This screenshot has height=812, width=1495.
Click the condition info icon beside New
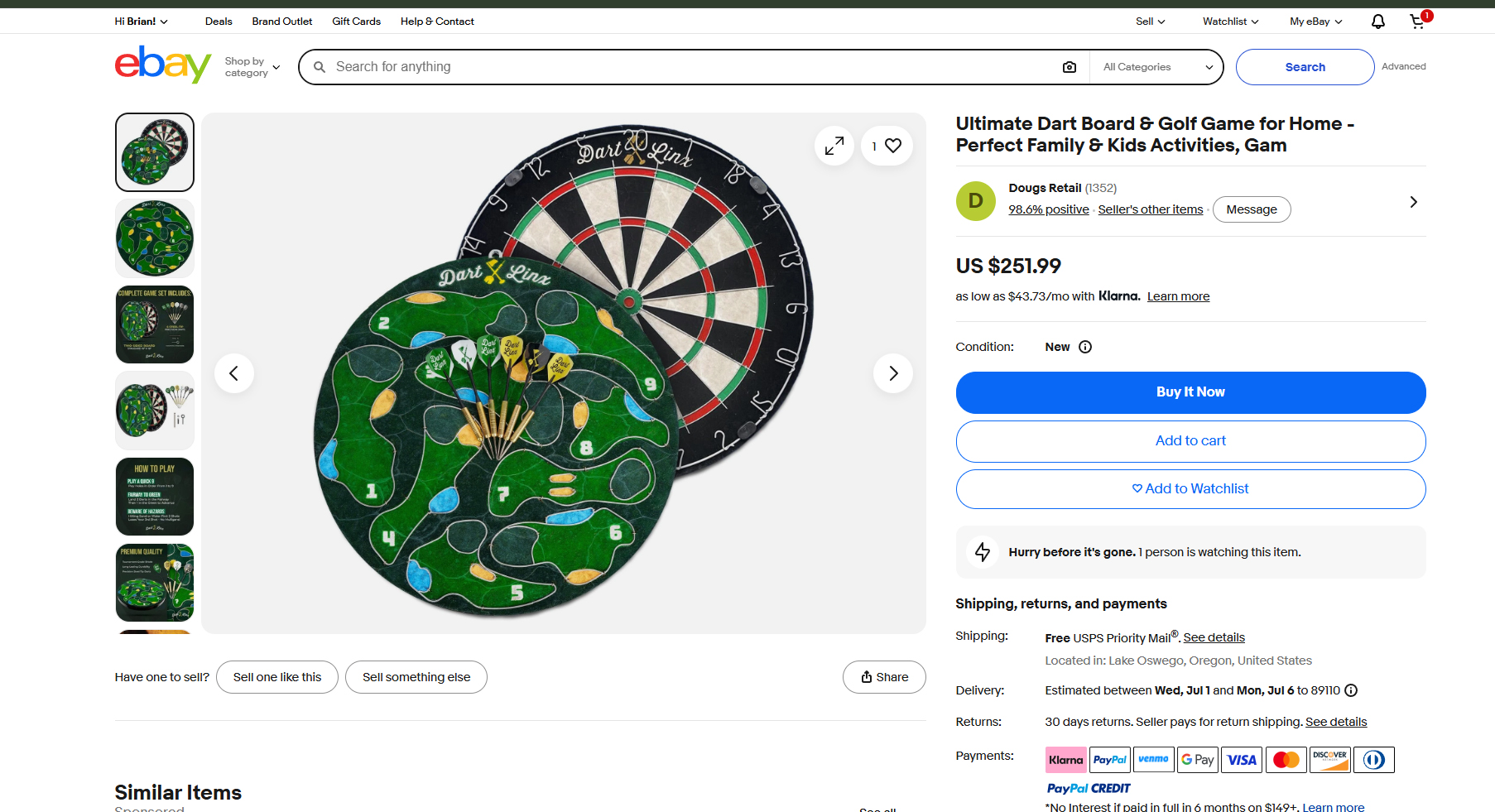[x=1085, y=347]
